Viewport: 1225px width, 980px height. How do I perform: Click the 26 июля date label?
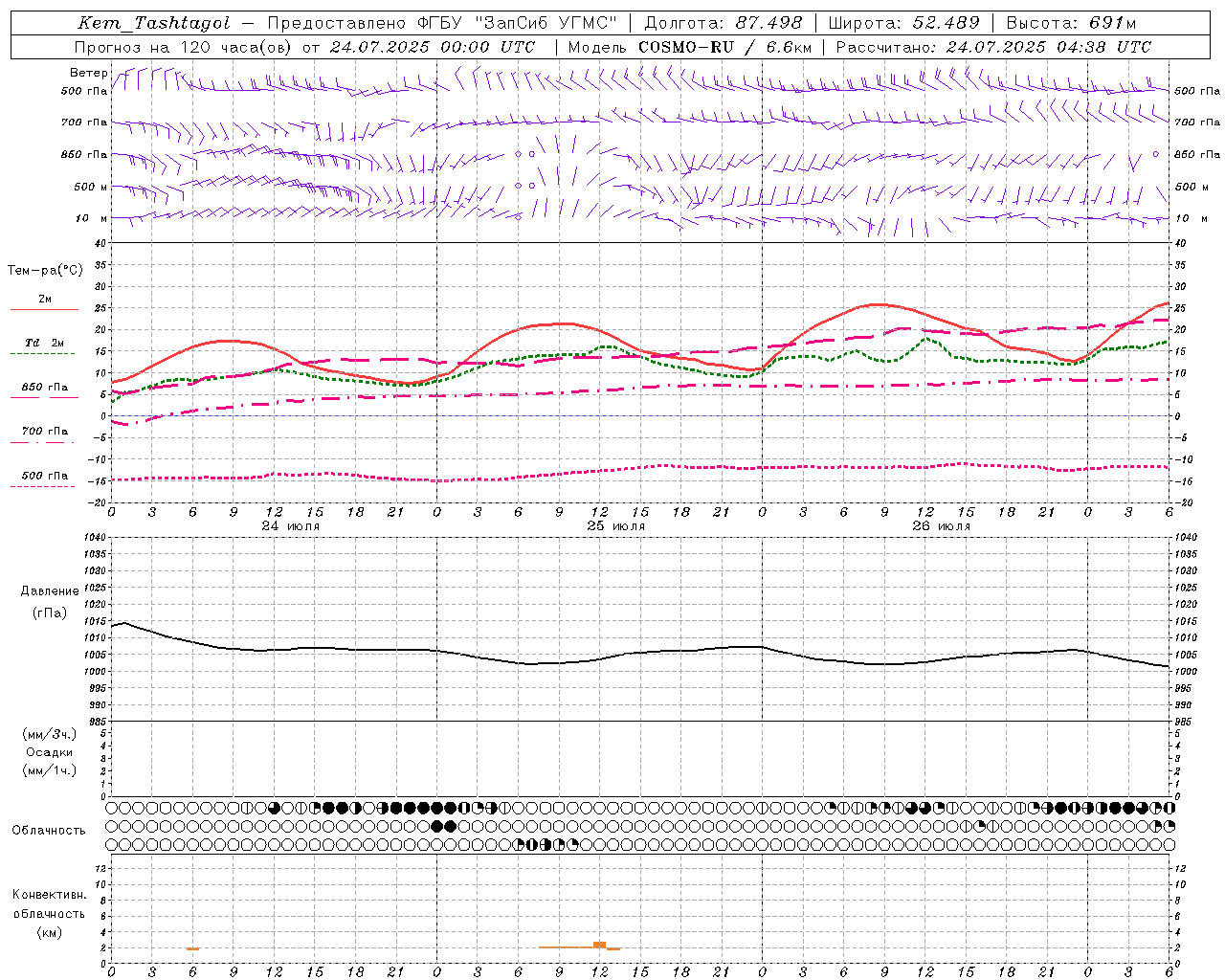click(x=941, y=526)
